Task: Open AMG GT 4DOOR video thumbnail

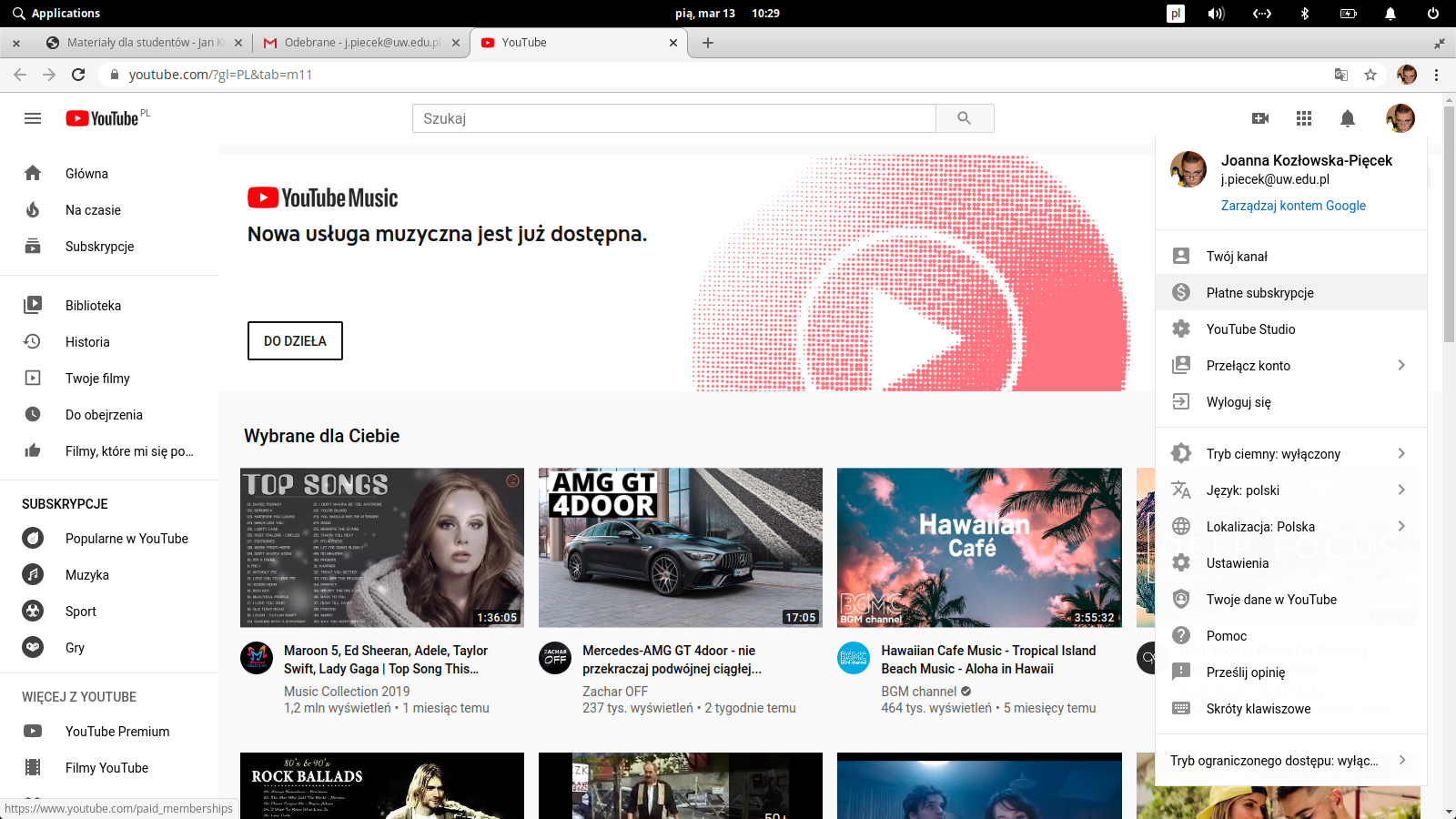Action: coord(681,548)
